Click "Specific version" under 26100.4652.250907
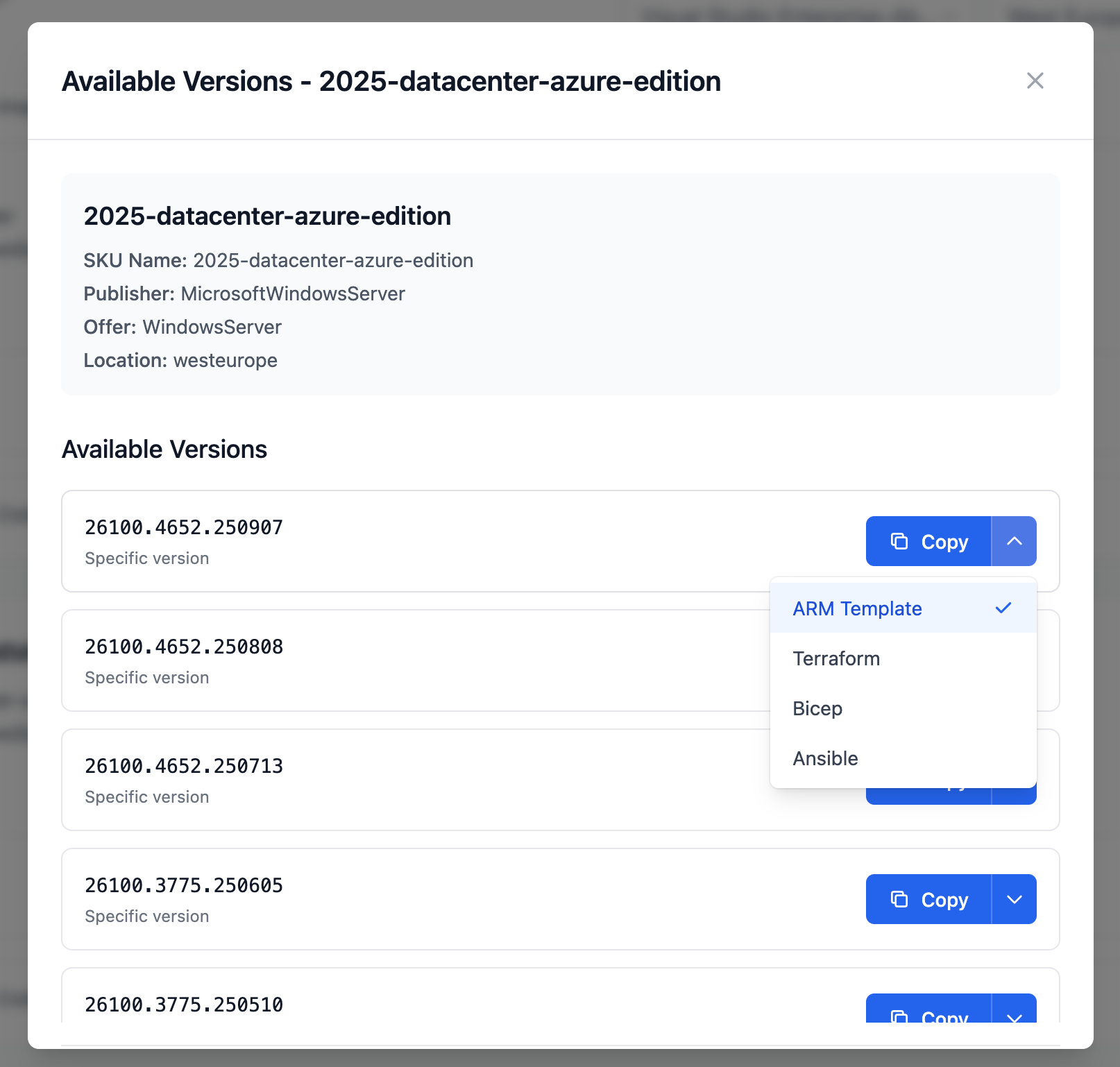Viewport: 1120px width, 1067px height. pyautogui.click(x=147, y=558)
